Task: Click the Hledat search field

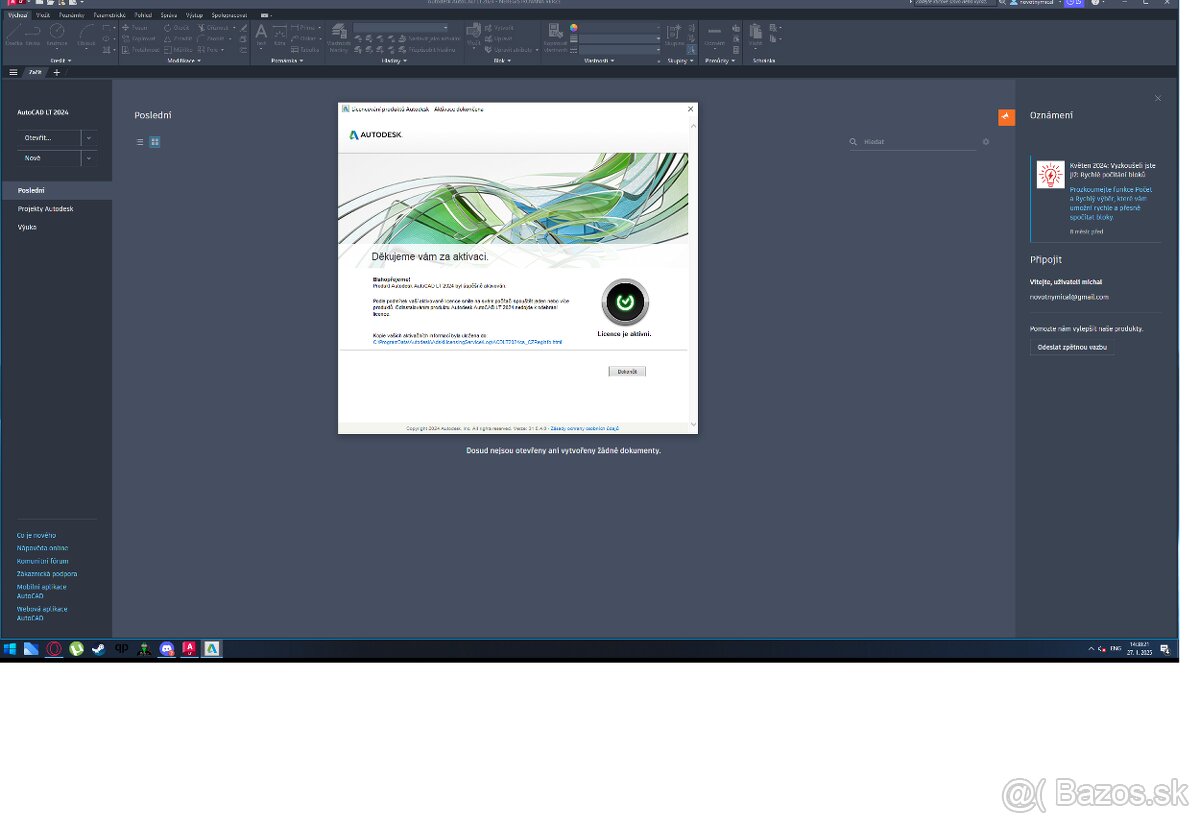Action: (x=915, y=142)
